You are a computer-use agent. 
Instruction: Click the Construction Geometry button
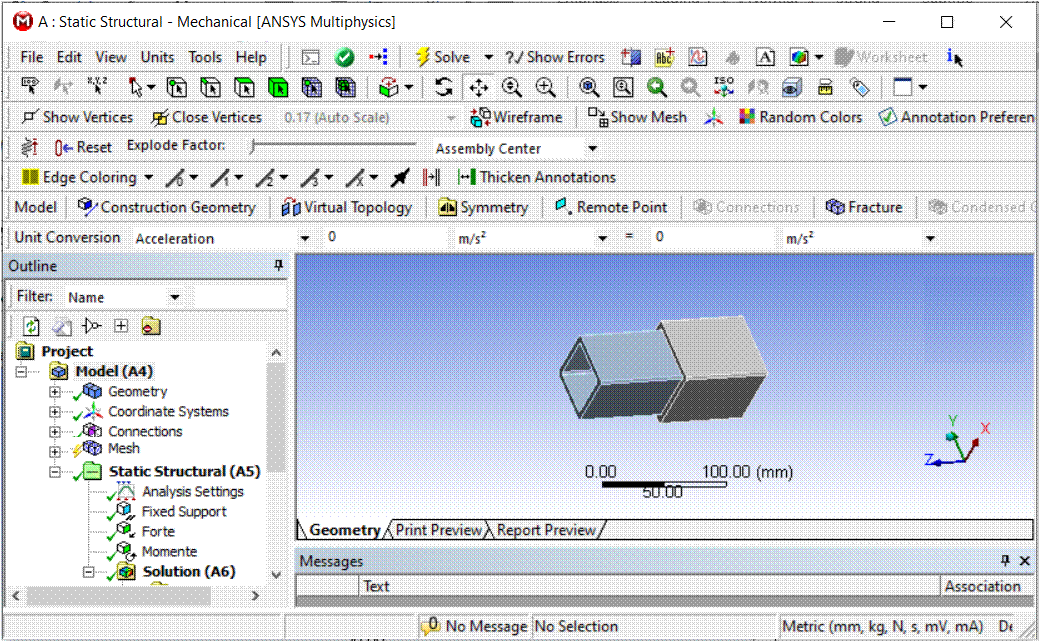point(166,207)
